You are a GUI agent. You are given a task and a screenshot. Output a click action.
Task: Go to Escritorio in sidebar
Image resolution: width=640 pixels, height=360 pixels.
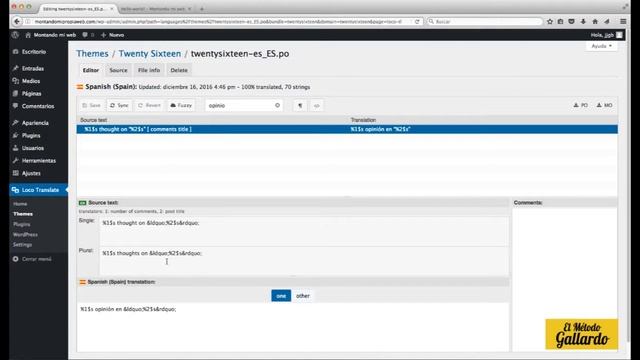(x=34, y=52)
